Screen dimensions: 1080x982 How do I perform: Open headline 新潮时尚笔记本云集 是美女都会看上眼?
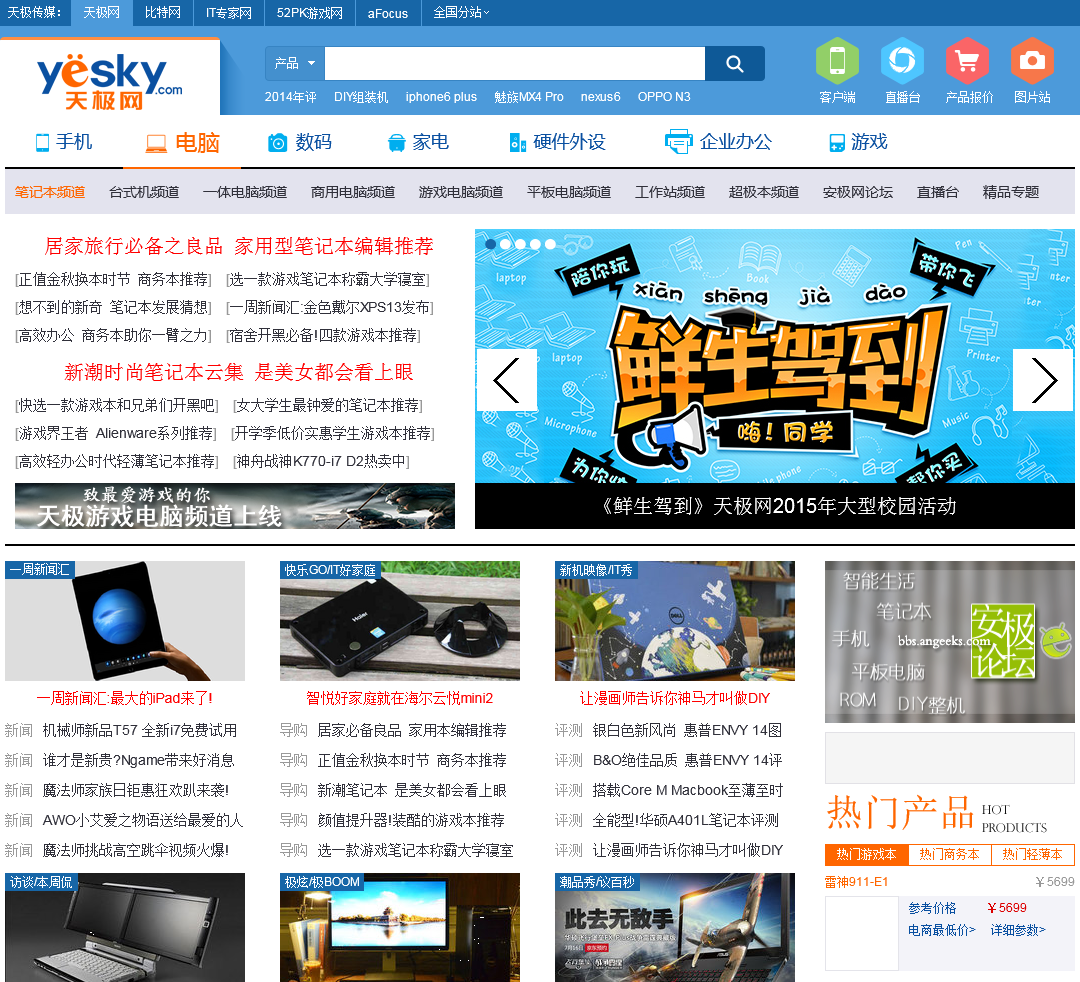(x=239, y=373)
